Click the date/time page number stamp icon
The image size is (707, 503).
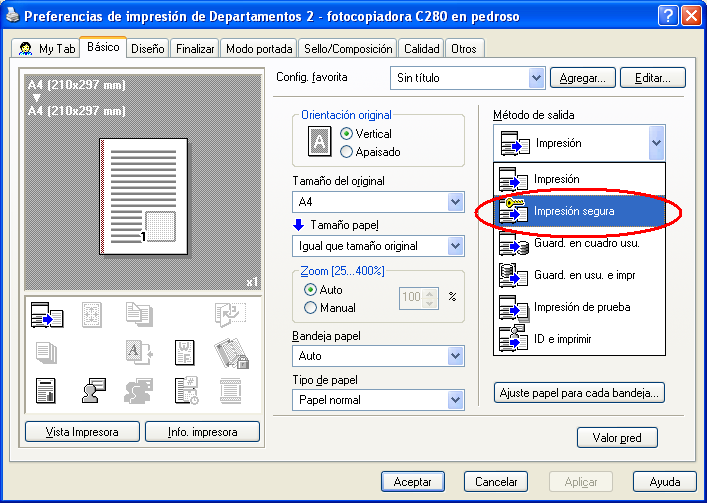[186, 390]
